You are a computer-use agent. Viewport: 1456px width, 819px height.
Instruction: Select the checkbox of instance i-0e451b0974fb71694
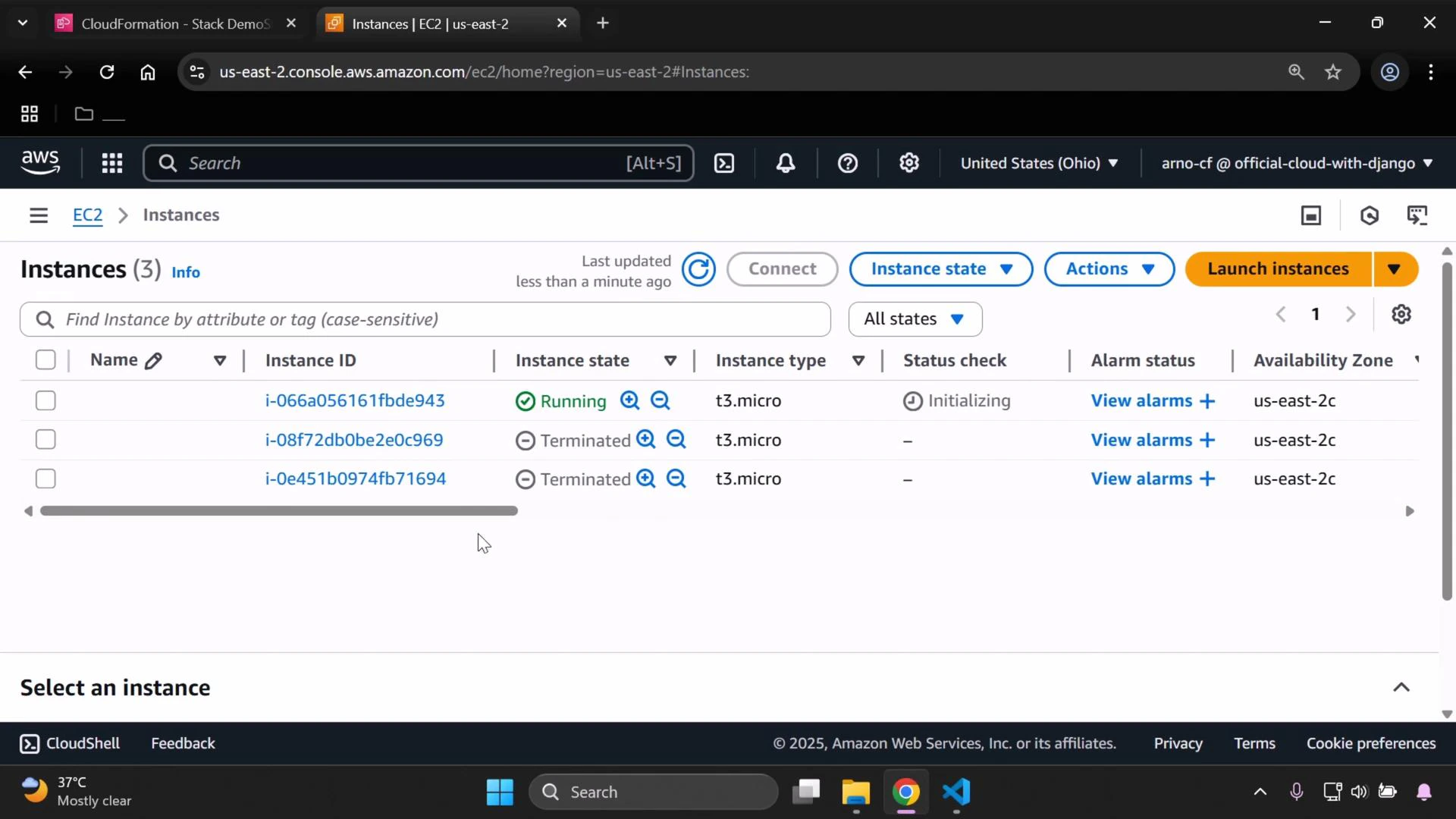pyautogui.click(x=45, y=479)
